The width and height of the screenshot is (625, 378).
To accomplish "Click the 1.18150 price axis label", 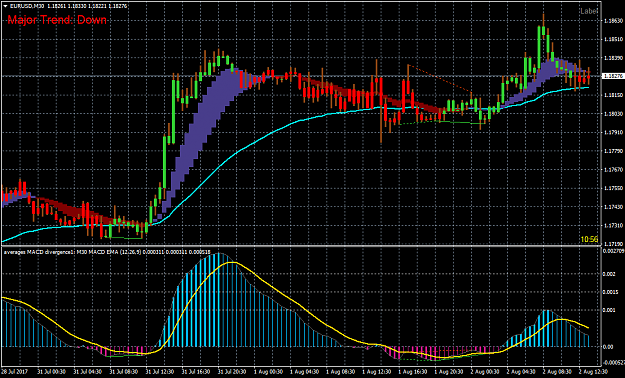I will coord(613,95).
